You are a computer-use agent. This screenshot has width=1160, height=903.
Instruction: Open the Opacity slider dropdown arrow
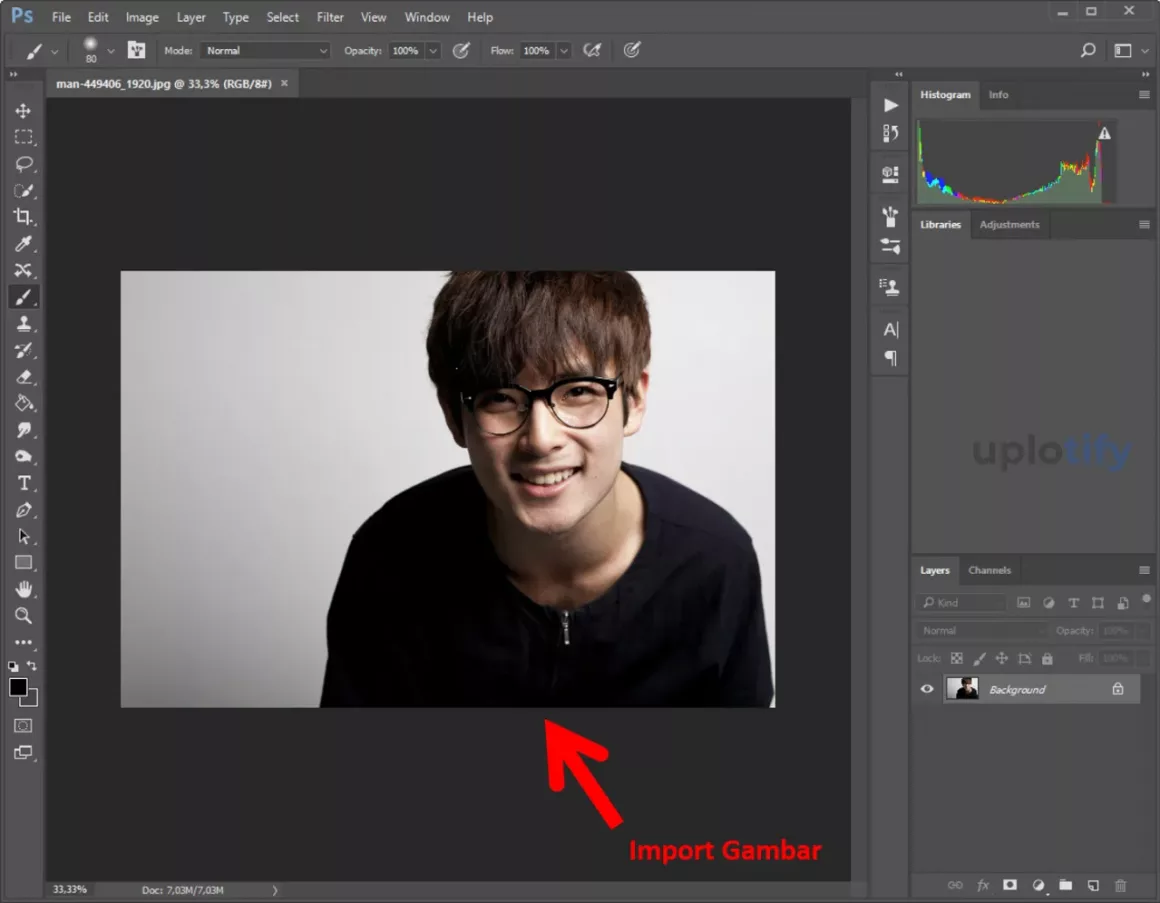pyautogui.click(x=433, y=51)
